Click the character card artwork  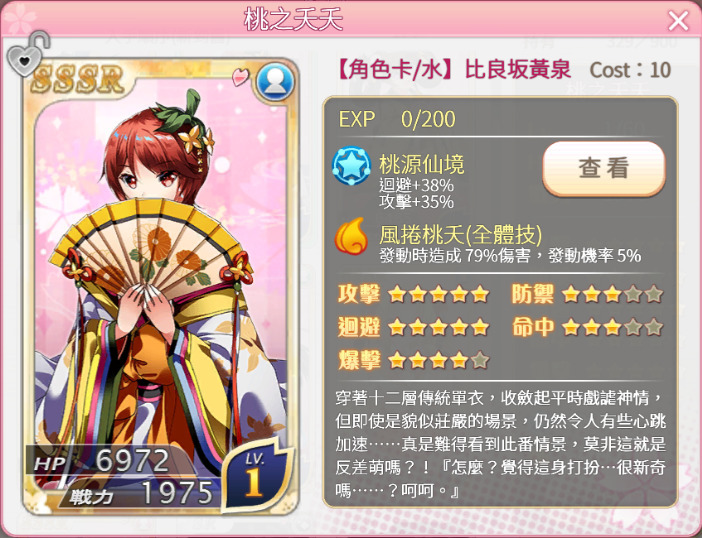pyautogui.click(x=160, y=286)
